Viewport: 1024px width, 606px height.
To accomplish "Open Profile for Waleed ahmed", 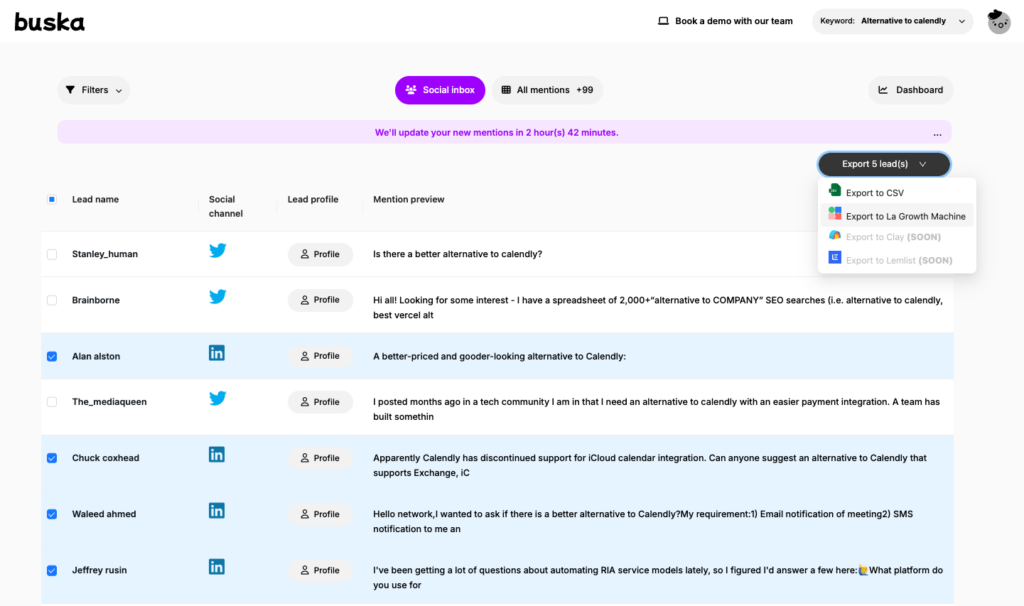I will click(x=320, y=514).
